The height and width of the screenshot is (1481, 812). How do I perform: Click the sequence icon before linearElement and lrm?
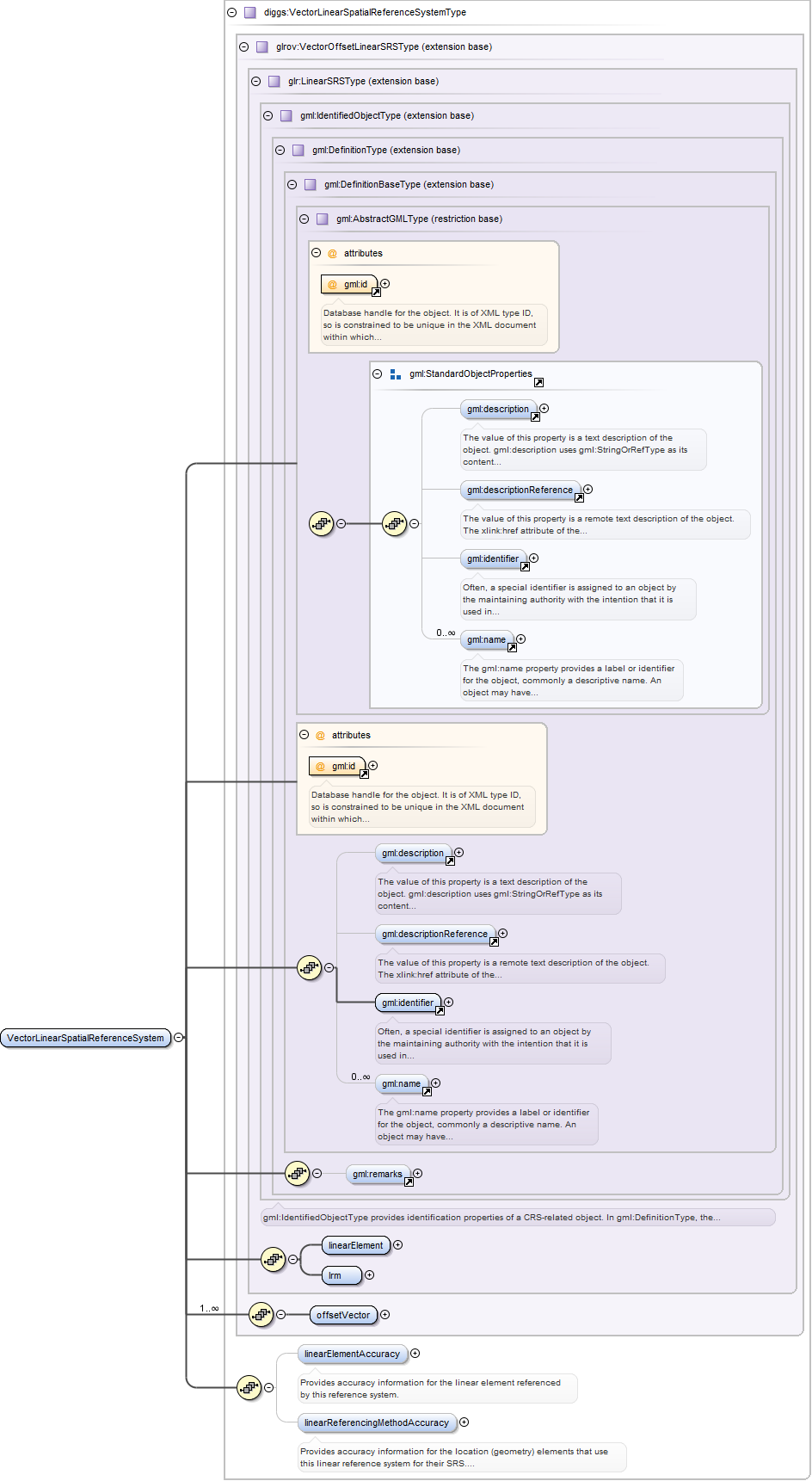click(273, 1260)
